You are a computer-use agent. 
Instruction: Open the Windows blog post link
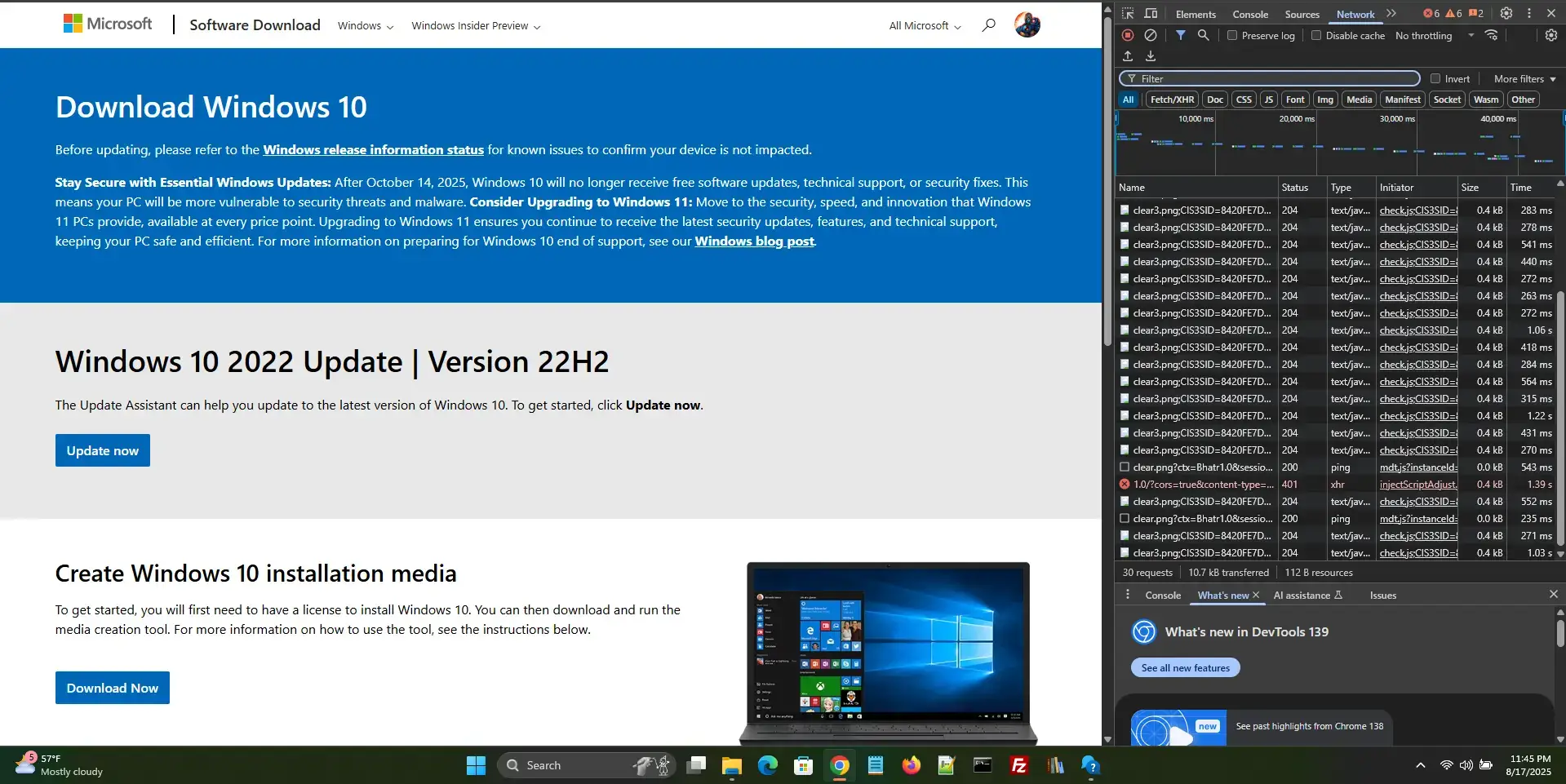pyautogui.click(x=755, y=241)
